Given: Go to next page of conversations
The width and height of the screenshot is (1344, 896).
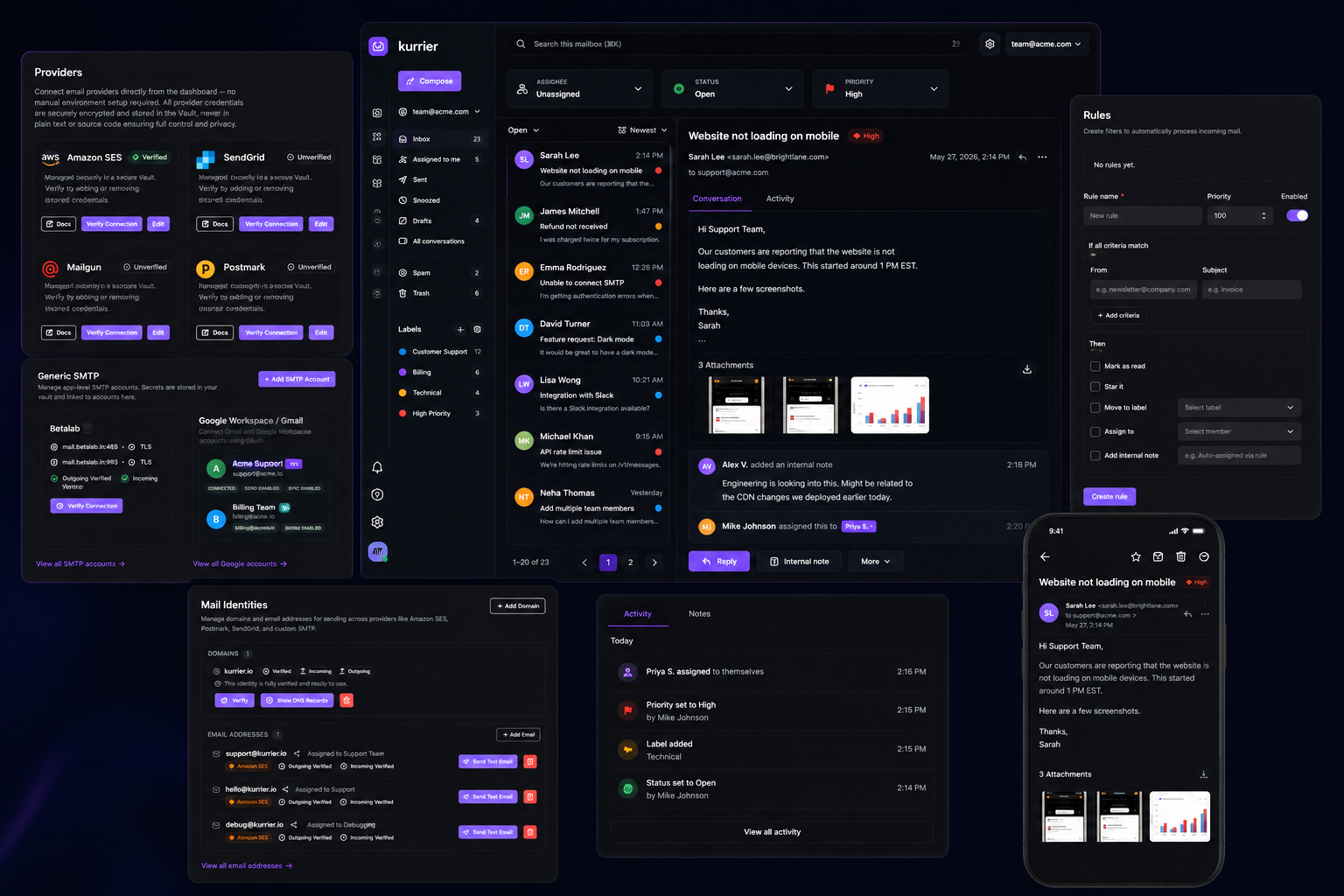Looking at the screenshot, I should (654, 563).
